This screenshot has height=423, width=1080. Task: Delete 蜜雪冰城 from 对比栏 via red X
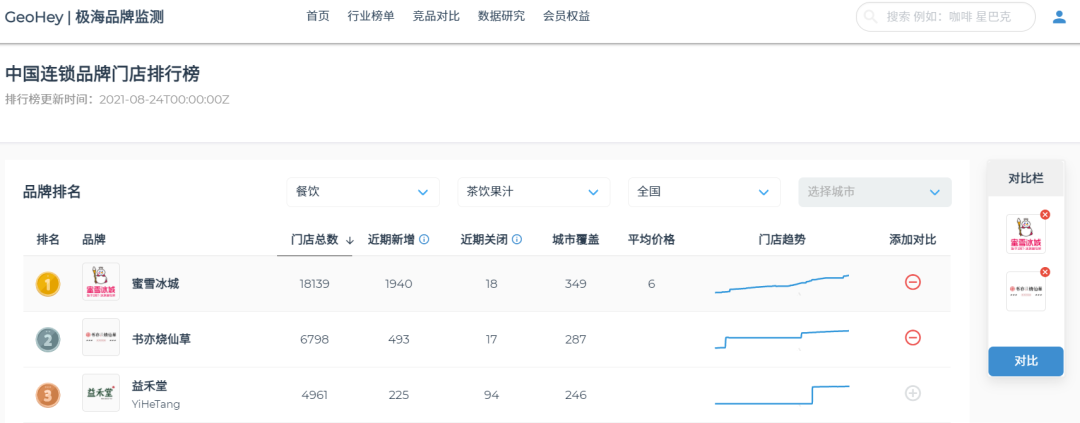1045,215
